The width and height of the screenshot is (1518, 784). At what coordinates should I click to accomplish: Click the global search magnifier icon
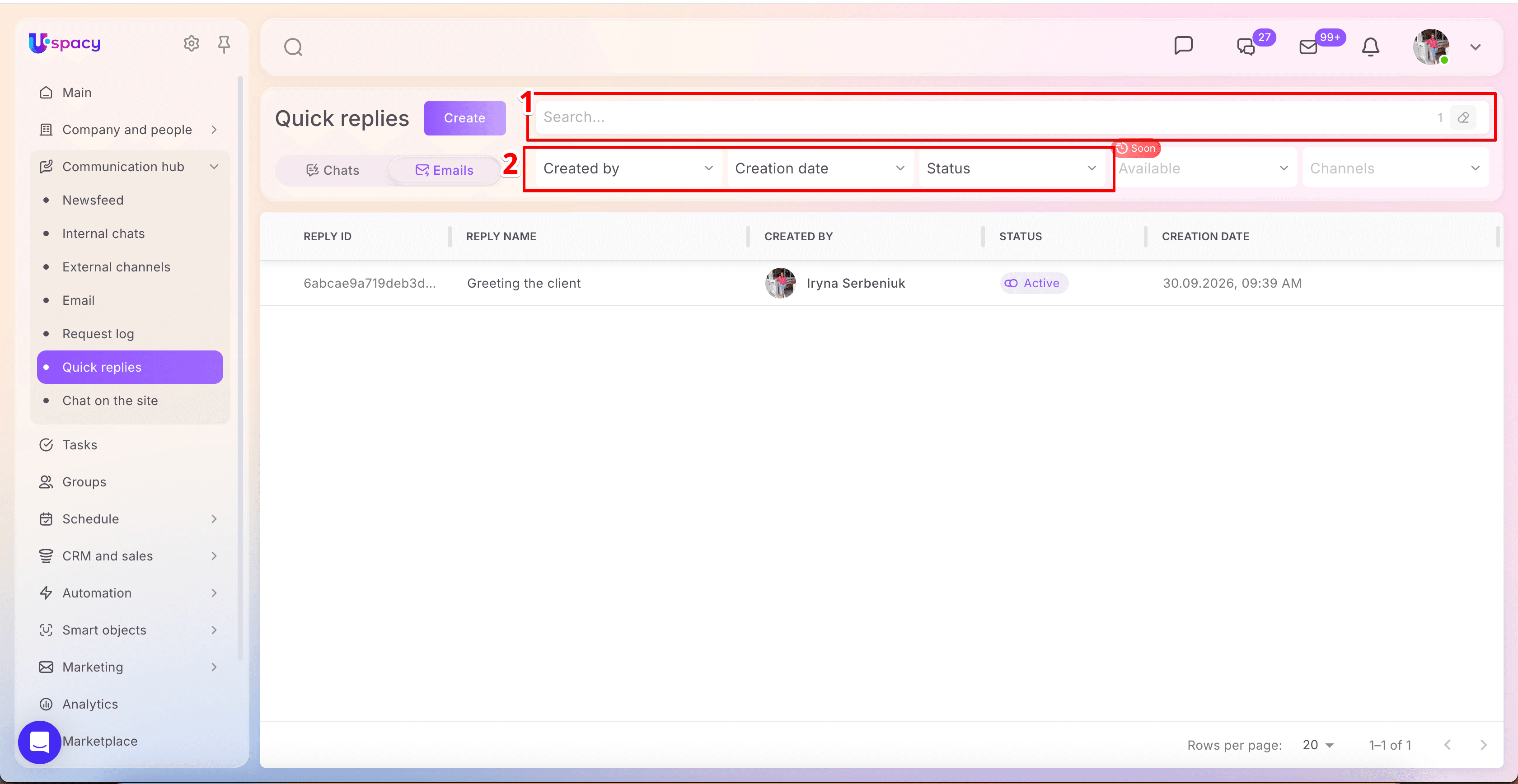point(293,47)
